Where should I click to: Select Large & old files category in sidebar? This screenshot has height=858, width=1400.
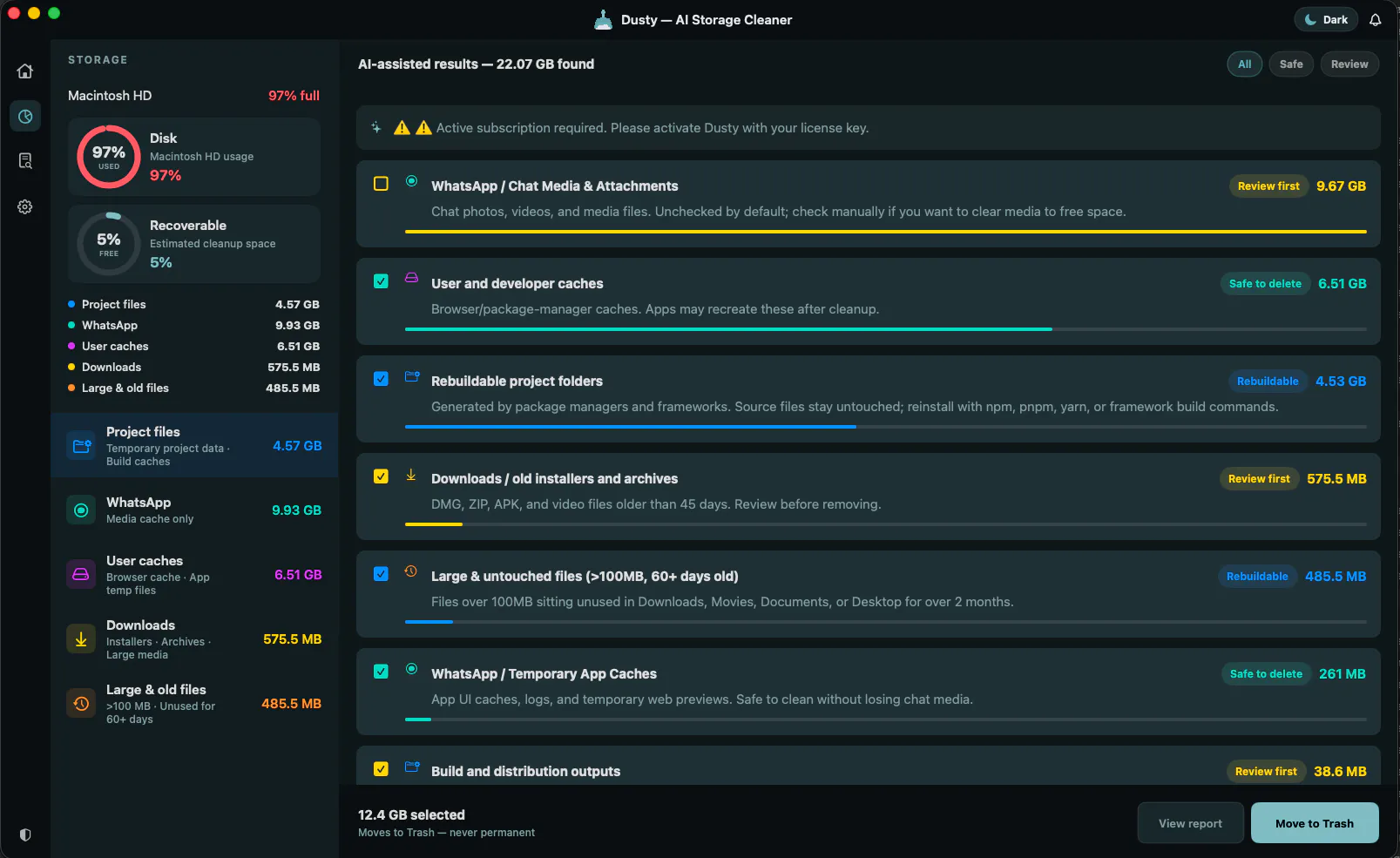pyautogui.click(x=194, y=704)
